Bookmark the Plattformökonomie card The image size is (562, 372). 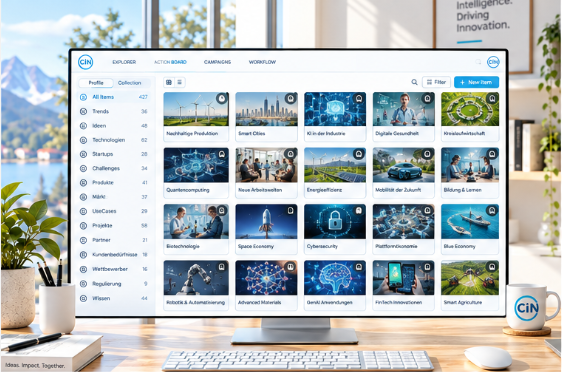click(x=427, y=210)
